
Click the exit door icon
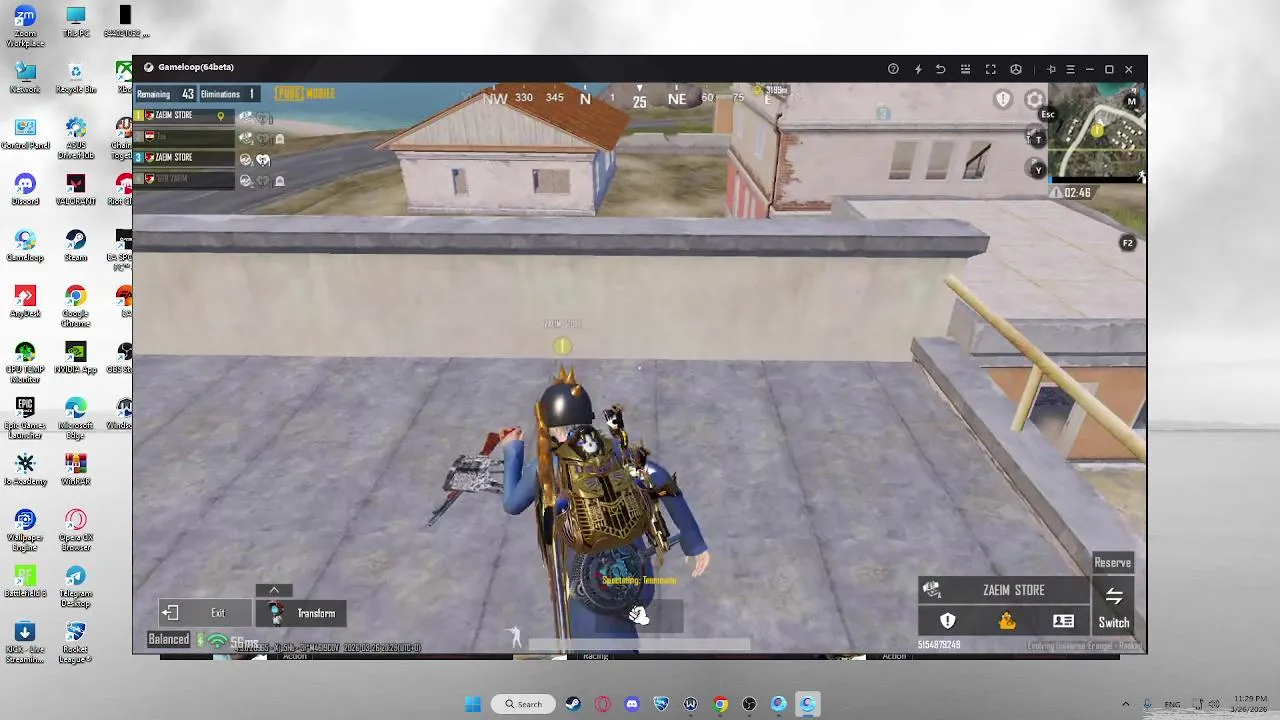[170, 613]
